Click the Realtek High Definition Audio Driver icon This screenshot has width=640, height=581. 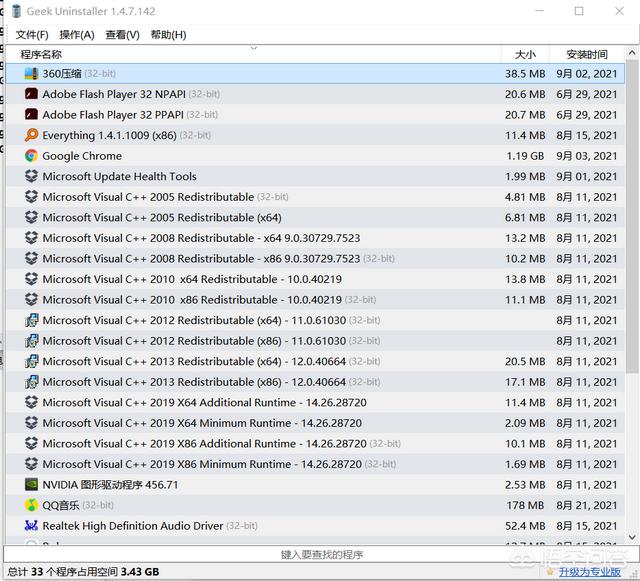pyautogui.click(x=31, y=525)
